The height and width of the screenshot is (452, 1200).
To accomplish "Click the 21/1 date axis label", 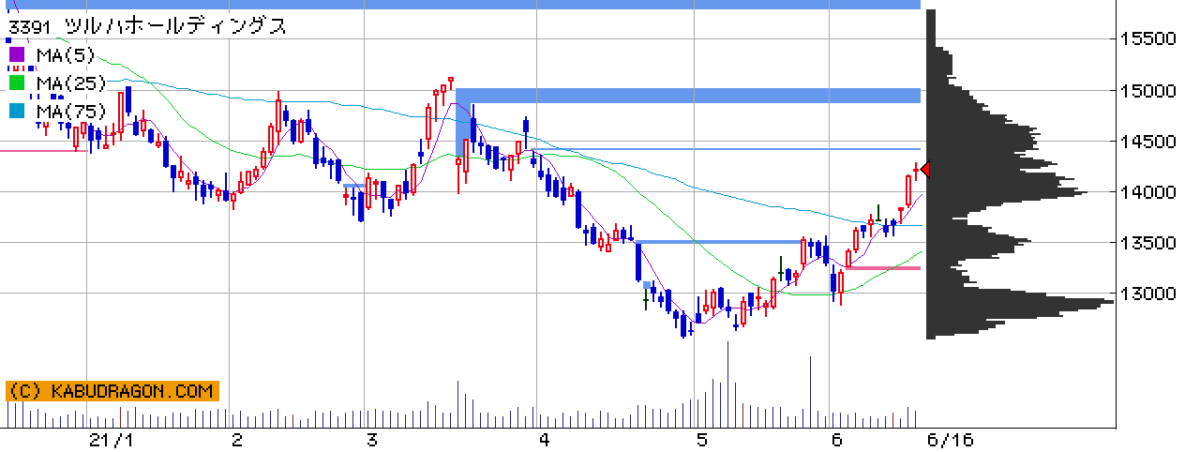I will pos(109,440).
